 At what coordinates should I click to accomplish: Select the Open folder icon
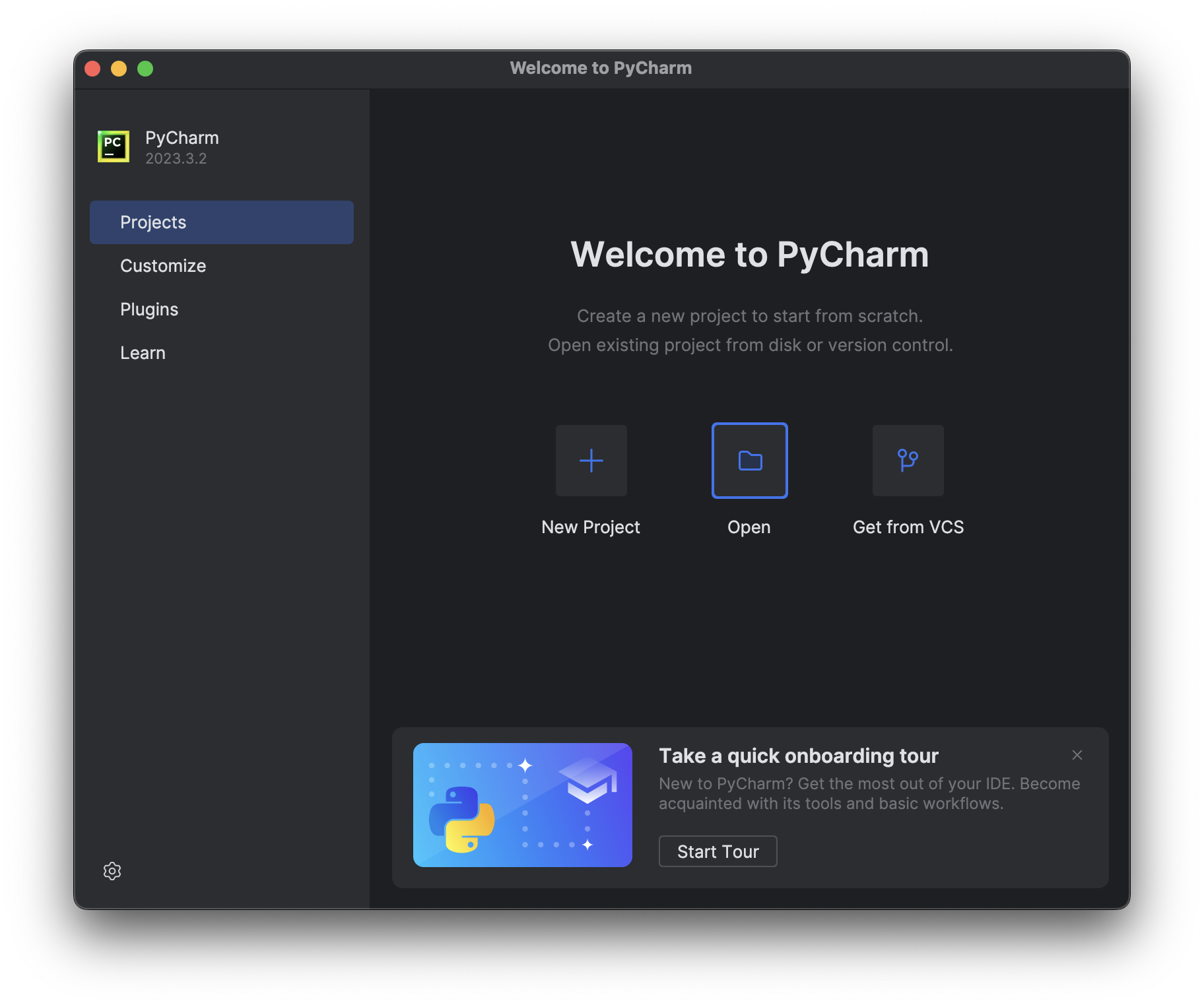[749, 461]
